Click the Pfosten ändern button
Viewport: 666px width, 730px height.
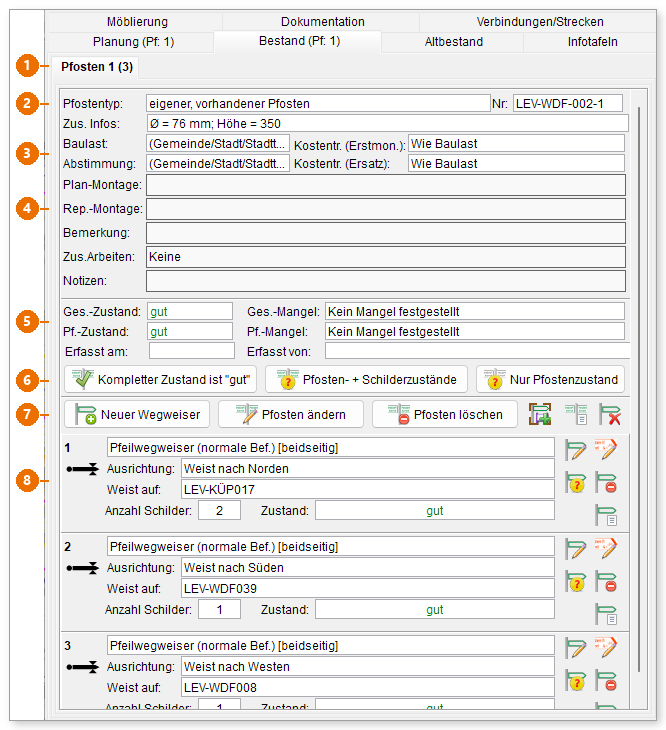pyautogui.click(x=291, y=414)
